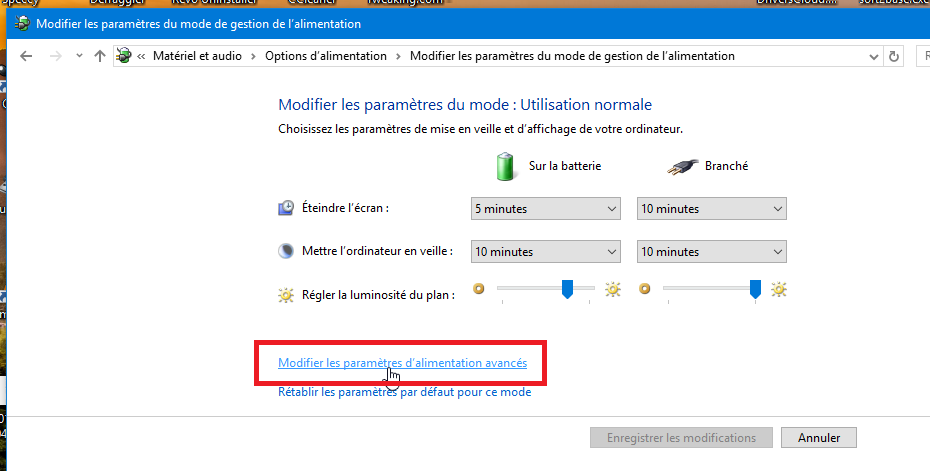Click the bright sun icon under battery slider
Screen dimensions: 930x471
tap(612, 291)
